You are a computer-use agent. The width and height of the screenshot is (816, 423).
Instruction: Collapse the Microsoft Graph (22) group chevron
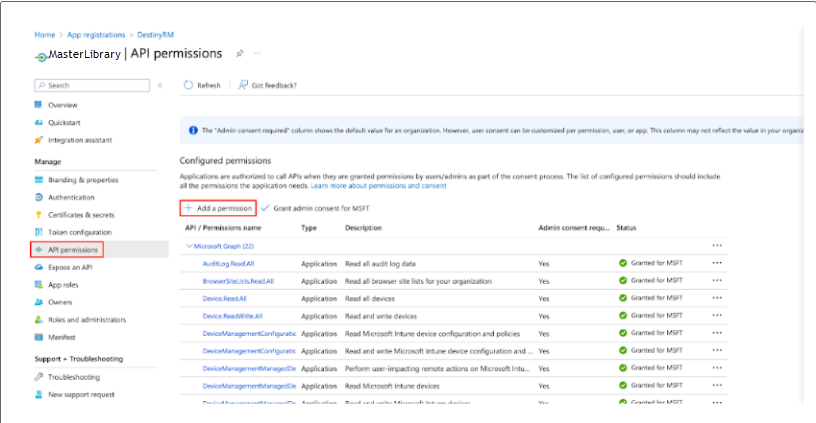point(189,246)
